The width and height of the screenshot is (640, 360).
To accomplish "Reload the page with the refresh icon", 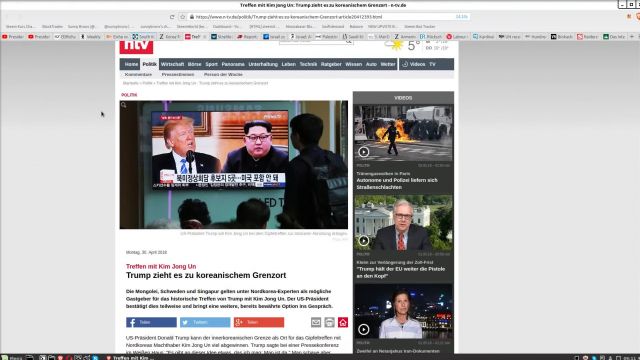I will [172, 17].
